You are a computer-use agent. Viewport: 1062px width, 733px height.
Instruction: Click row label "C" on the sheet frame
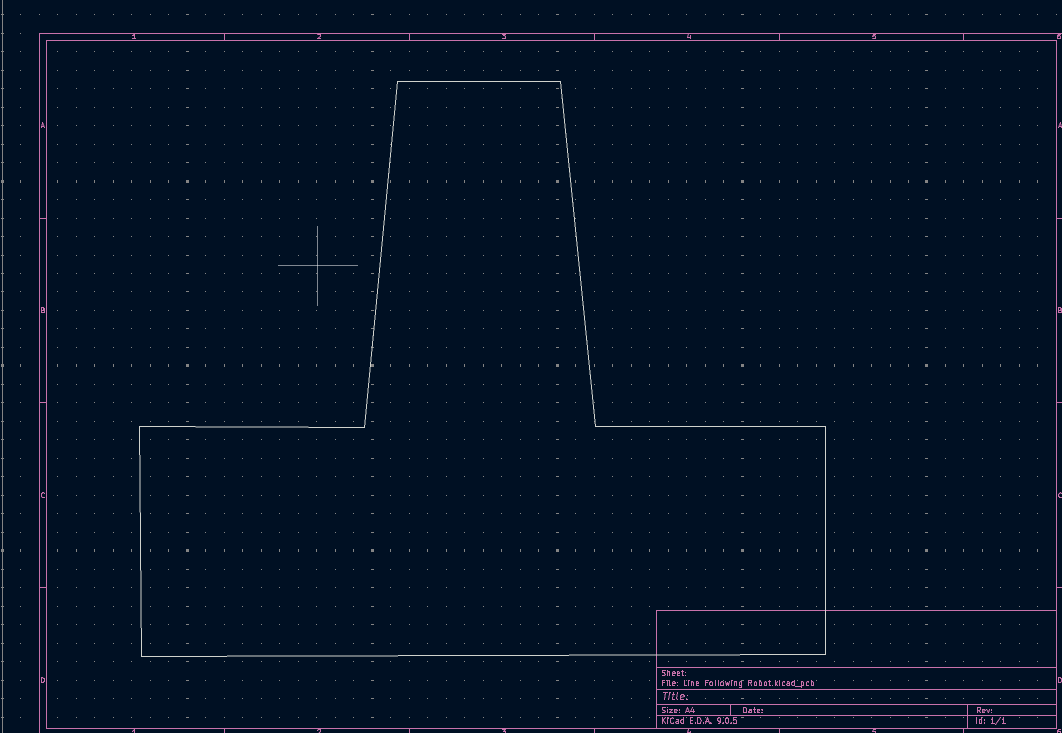pyautogui.click(x=42, y=493)
